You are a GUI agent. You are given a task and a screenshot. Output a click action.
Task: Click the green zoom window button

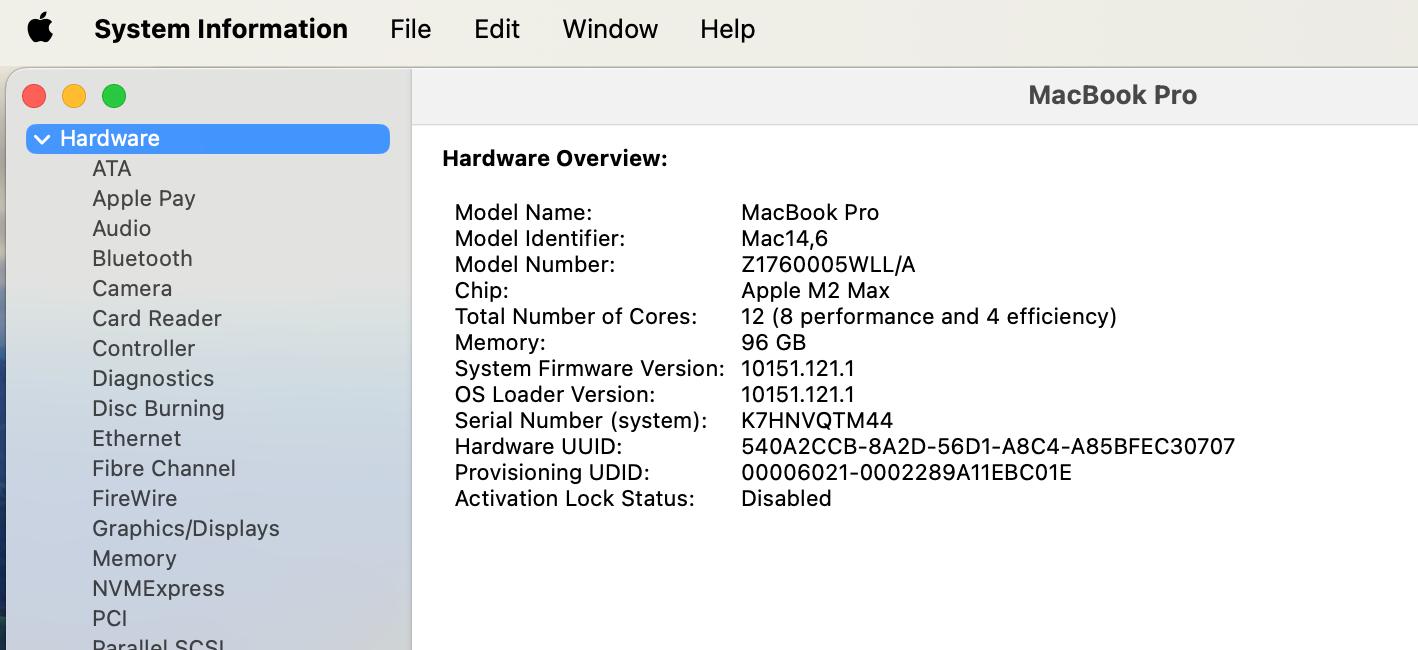click(x=114, y=96)
